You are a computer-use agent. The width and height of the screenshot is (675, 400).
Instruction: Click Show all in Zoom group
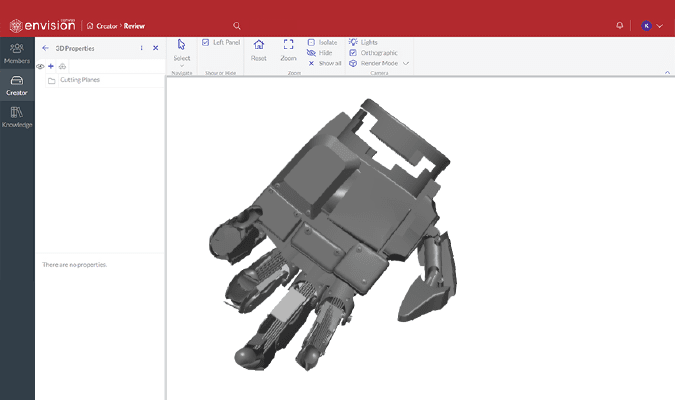click(x=325, y=63)
